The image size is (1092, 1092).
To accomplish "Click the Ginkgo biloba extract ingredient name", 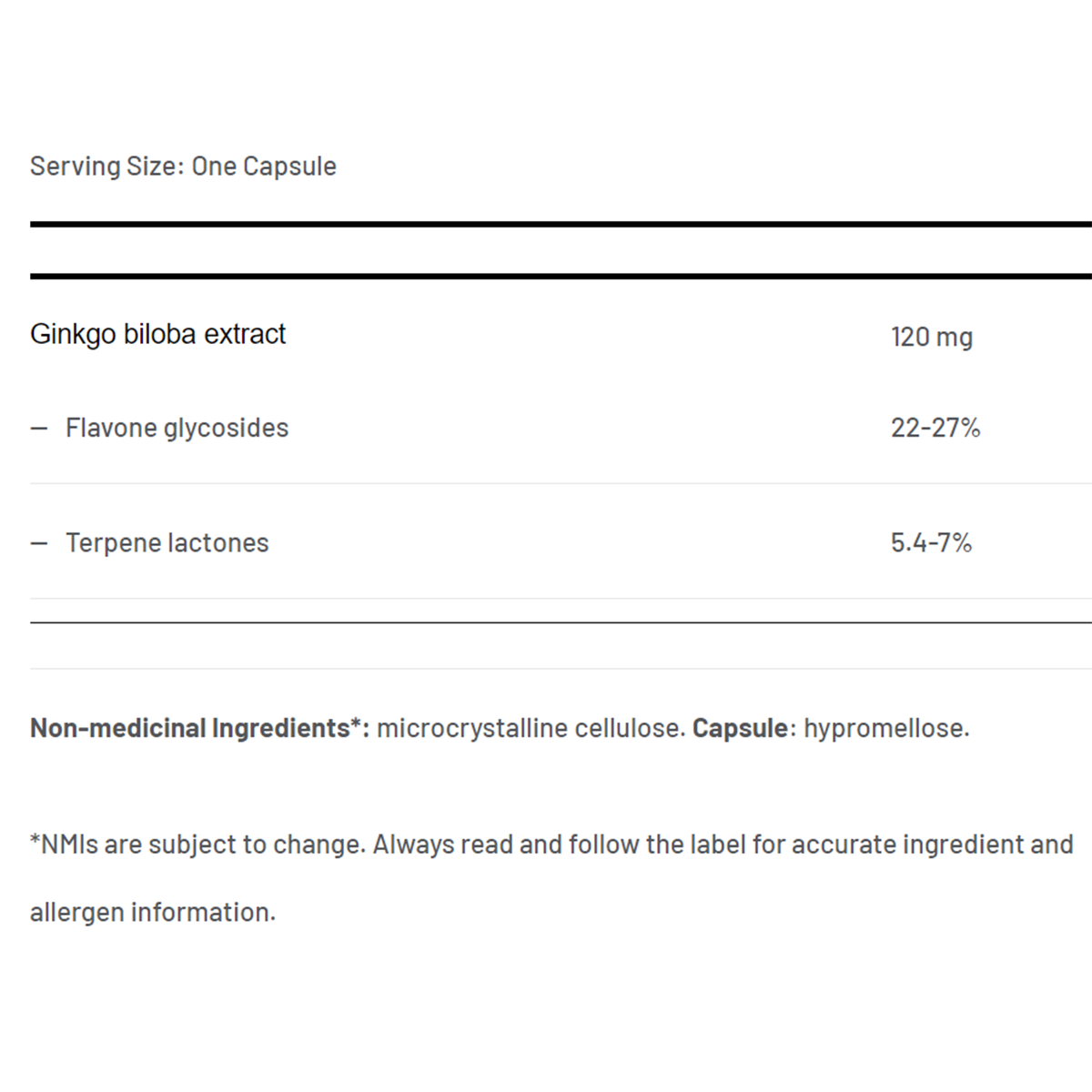I will (157, 335).
